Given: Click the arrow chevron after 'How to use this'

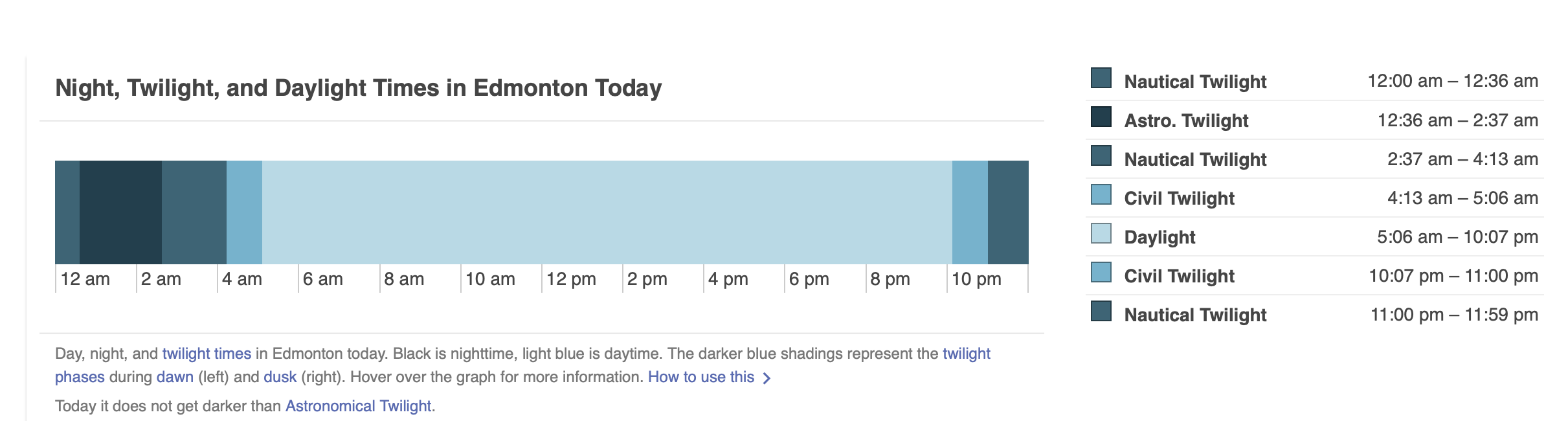Looking at the screenshot, I should tap(767, 378).
